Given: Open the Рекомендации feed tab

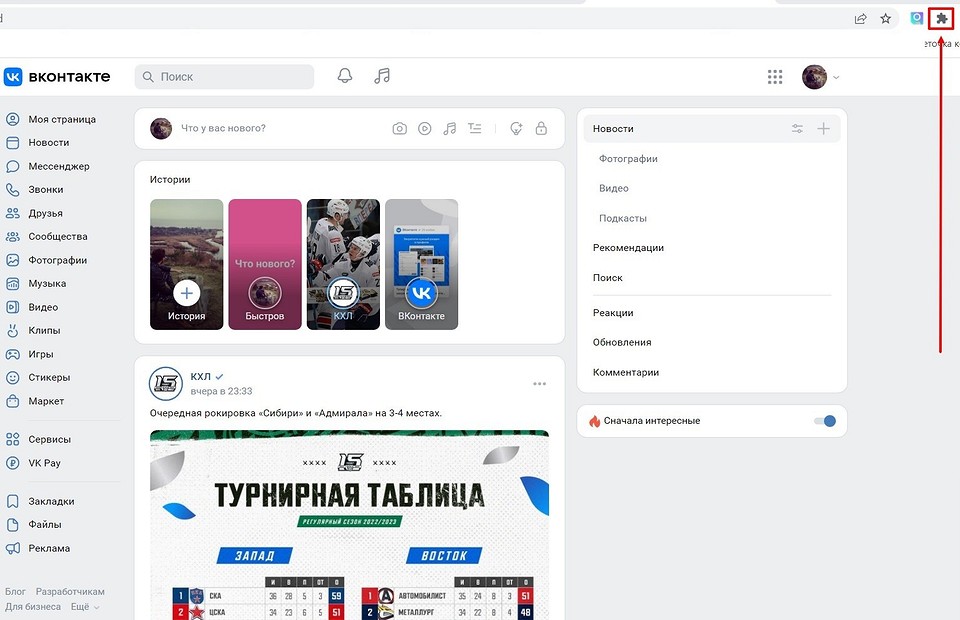Looking at the screenshot, I should tap(628, 248).
